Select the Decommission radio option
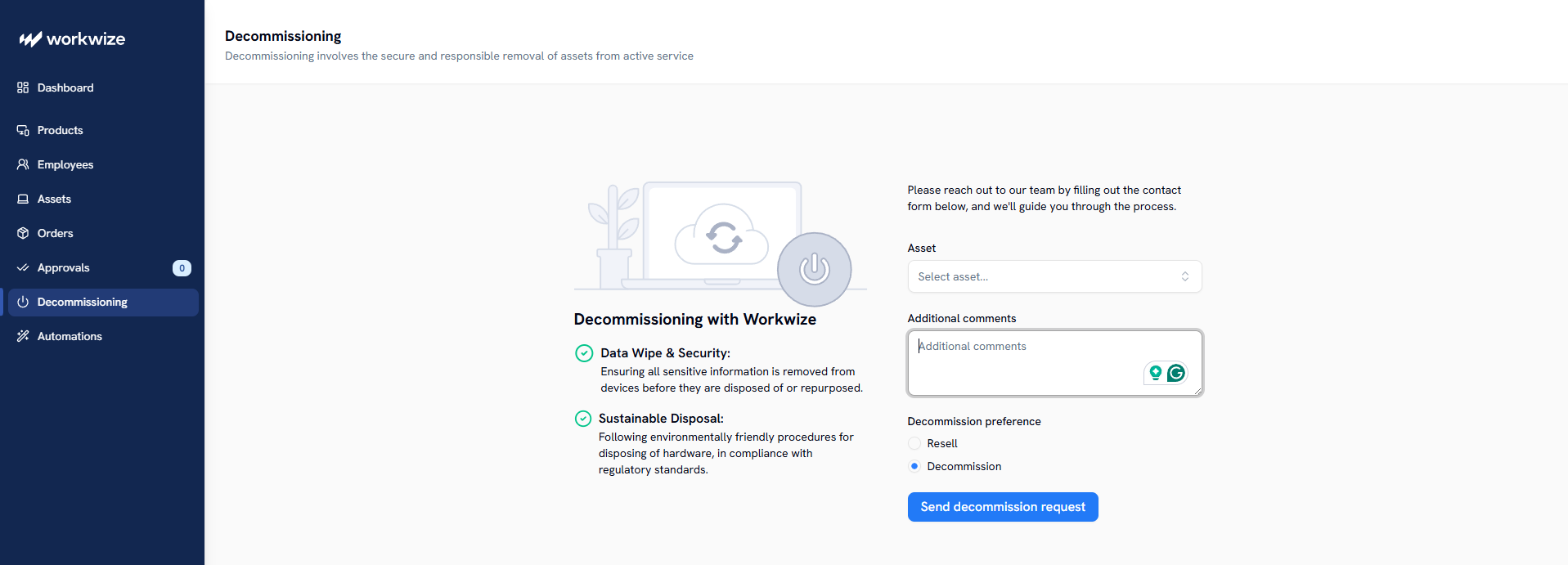The image size is (1568, 565). [x=914, y=466]
